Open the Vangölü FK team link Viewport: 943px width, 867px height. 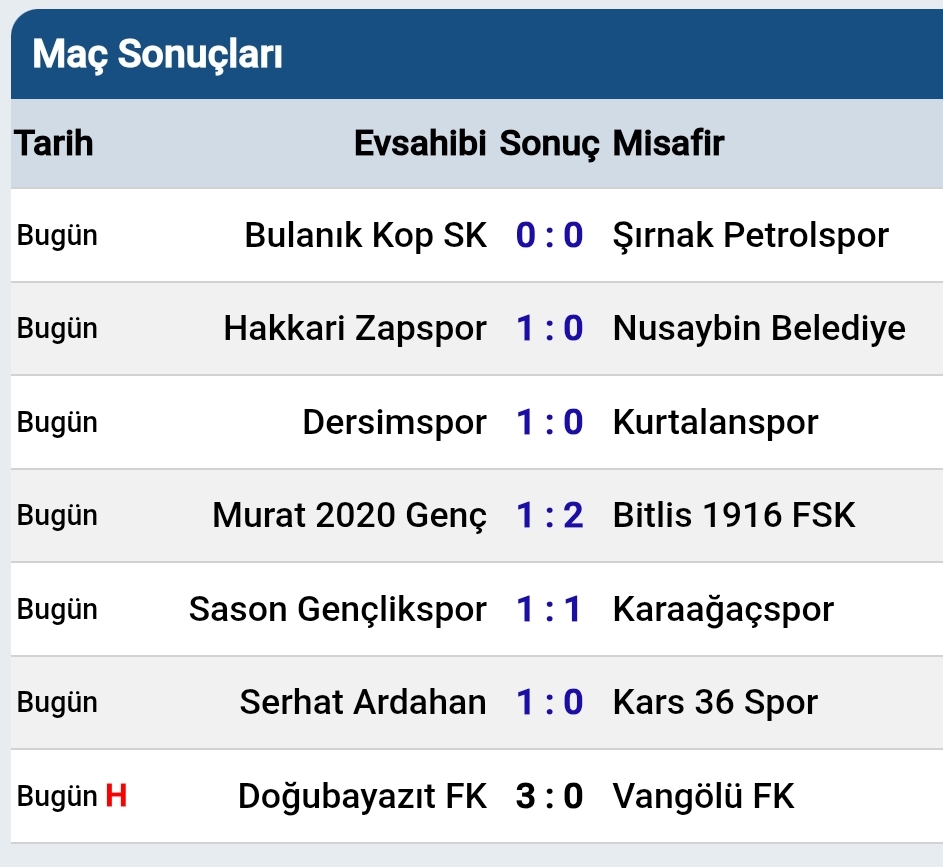tap(703, 797)
